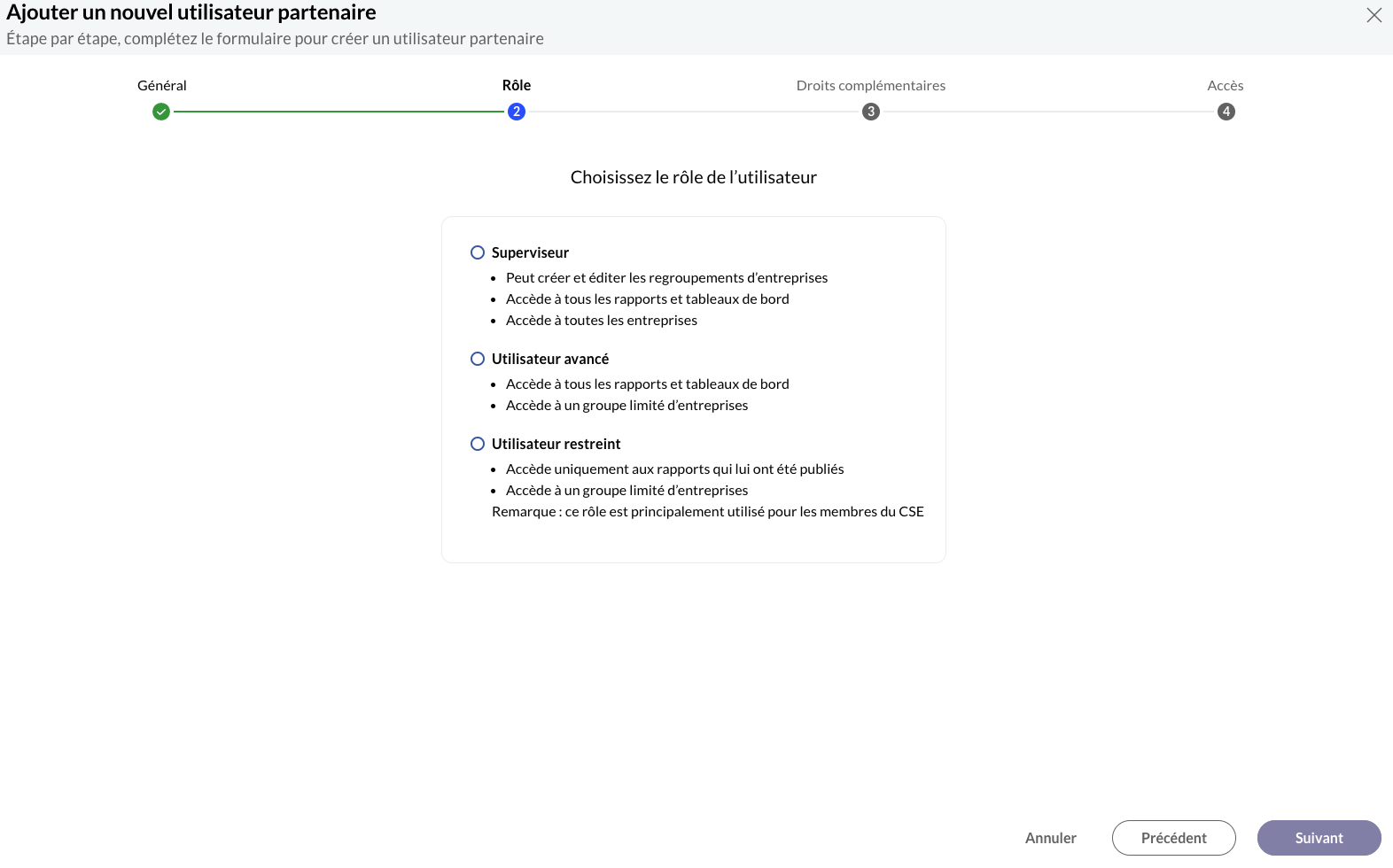Select the Rôle step label

point(517,85)
